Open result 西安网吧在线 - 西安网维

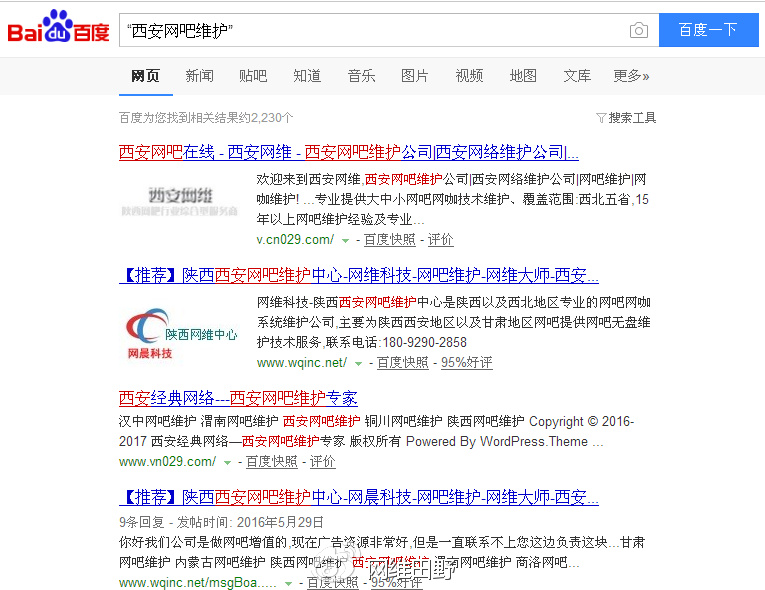pos(349,152)
